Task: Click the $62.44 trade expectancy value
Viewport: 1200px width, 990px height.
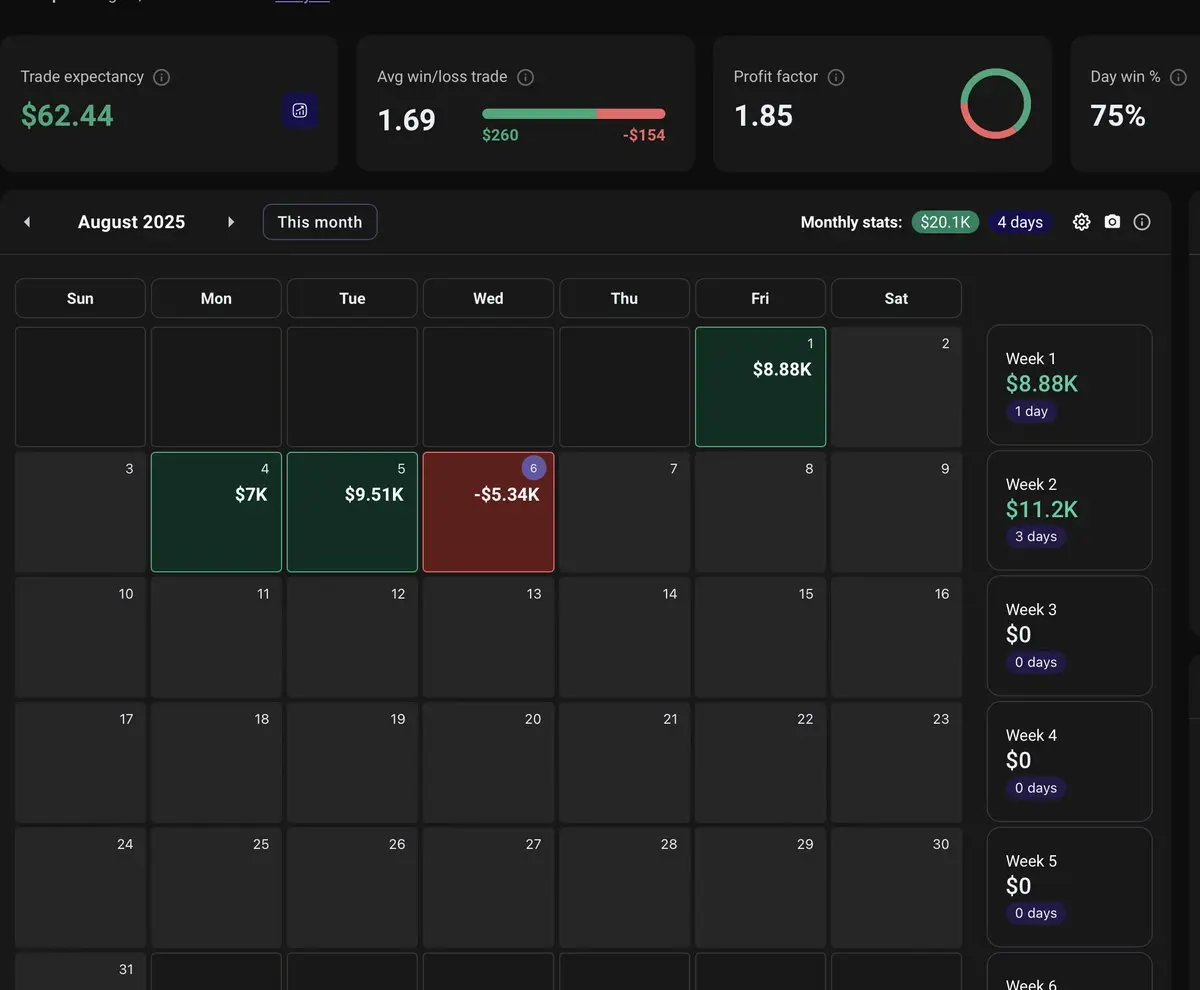Action: [x=67, y=116]
